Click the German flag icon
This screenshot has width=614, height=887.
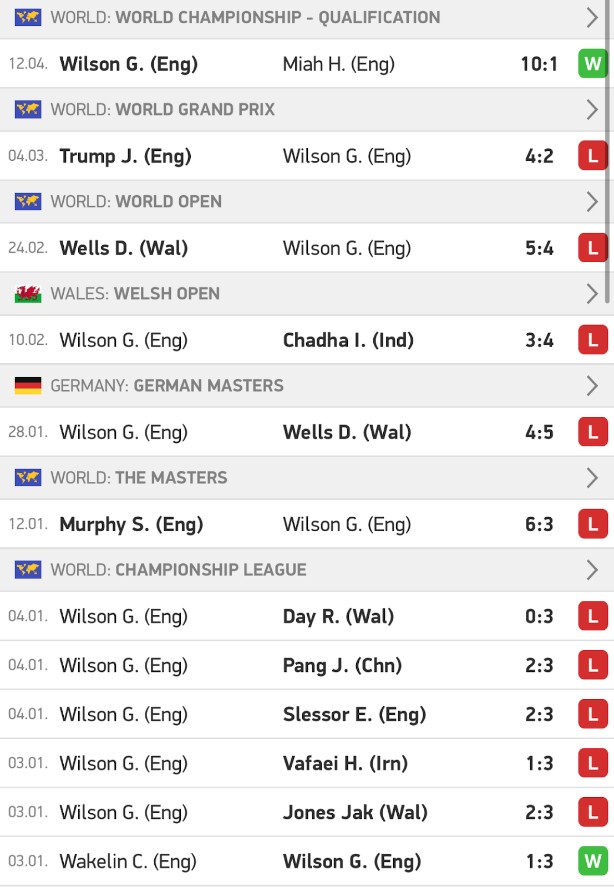[x=28, y=386]
